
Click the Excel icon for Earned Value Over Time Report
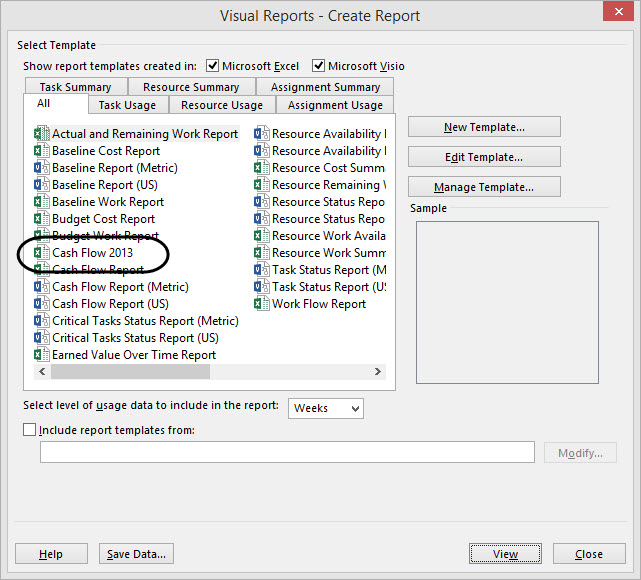point(41,355)
